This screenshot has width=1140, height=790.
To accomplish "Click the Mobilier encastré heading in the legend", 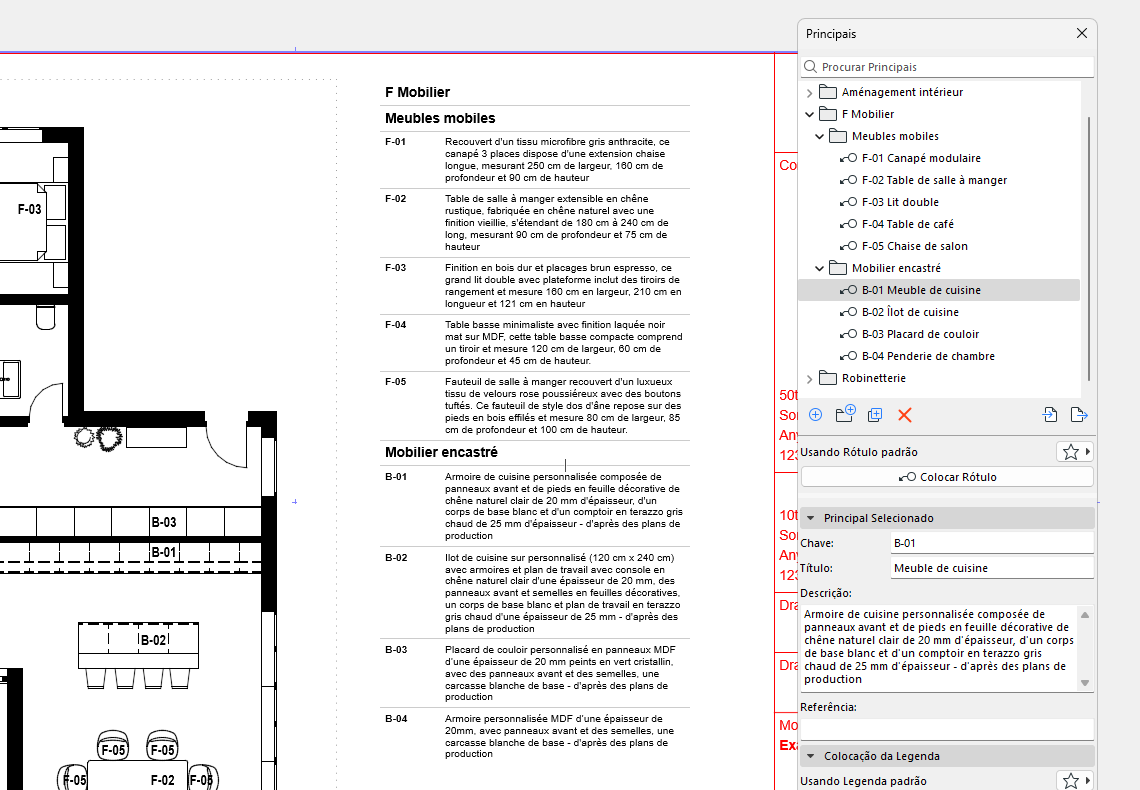I will click(441, 452).
